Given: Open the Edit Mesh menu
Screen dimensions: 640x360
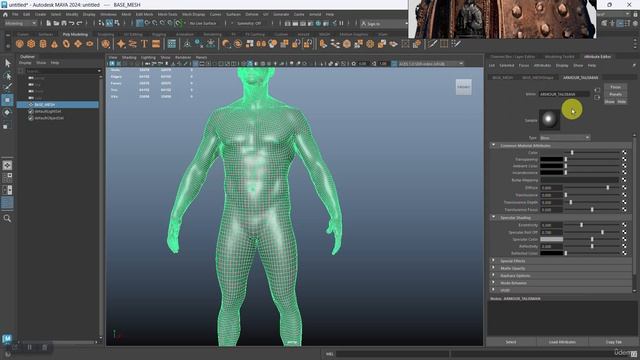Looking at the screenshot, I should pos(144,14).
